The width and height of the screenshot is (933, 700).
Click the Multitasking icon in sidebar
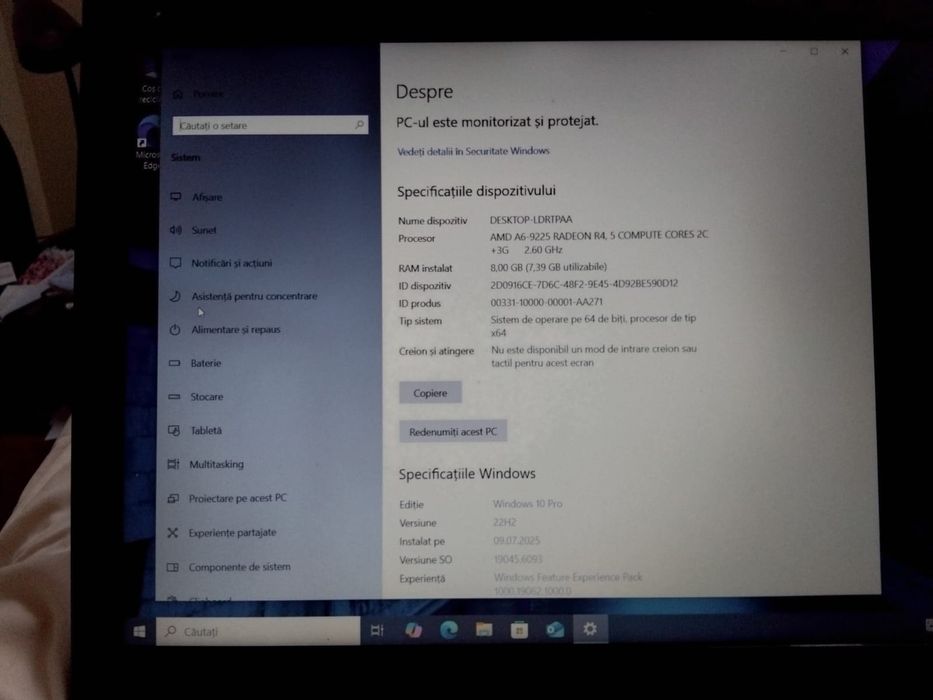173,464
